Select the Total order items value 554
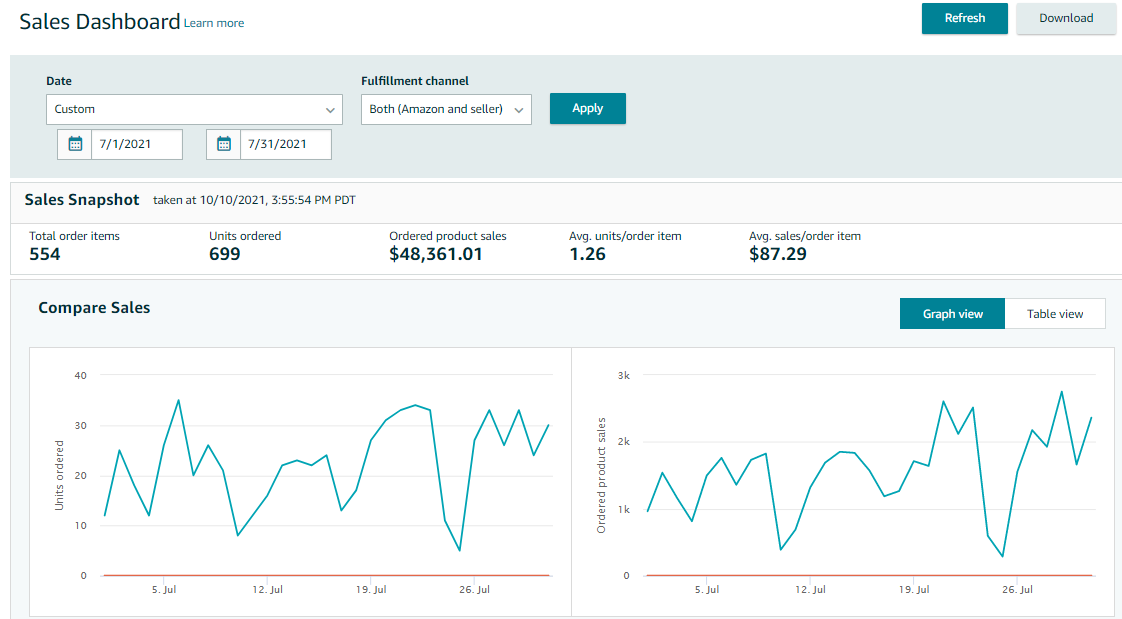The image size is (1122, 619). click(x=45, y=254)
